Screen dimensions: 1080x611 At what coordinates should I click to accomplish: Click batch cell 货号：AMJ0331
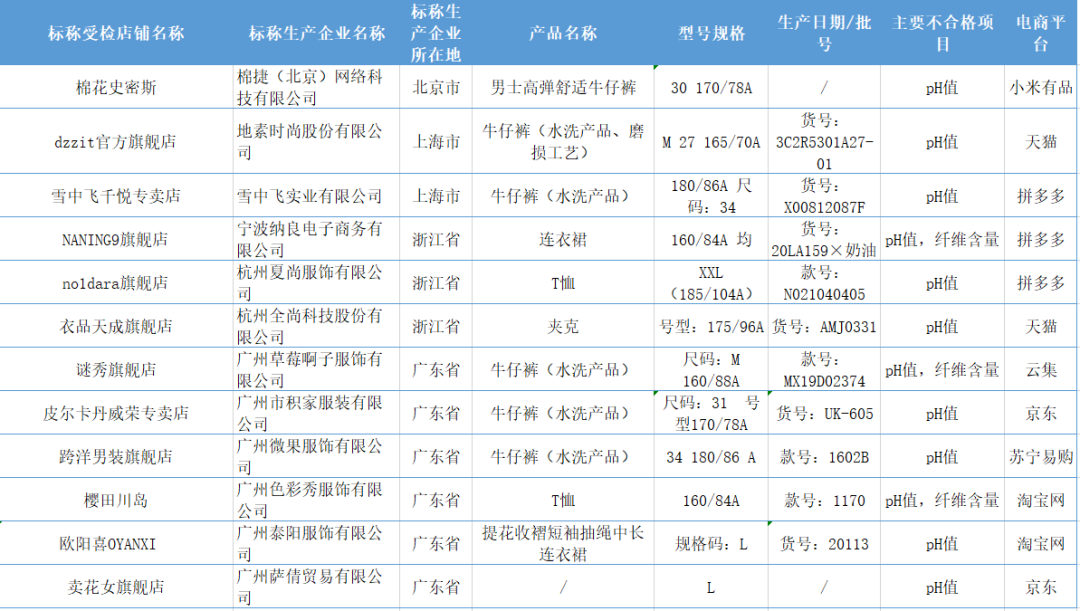coord(824,327)
